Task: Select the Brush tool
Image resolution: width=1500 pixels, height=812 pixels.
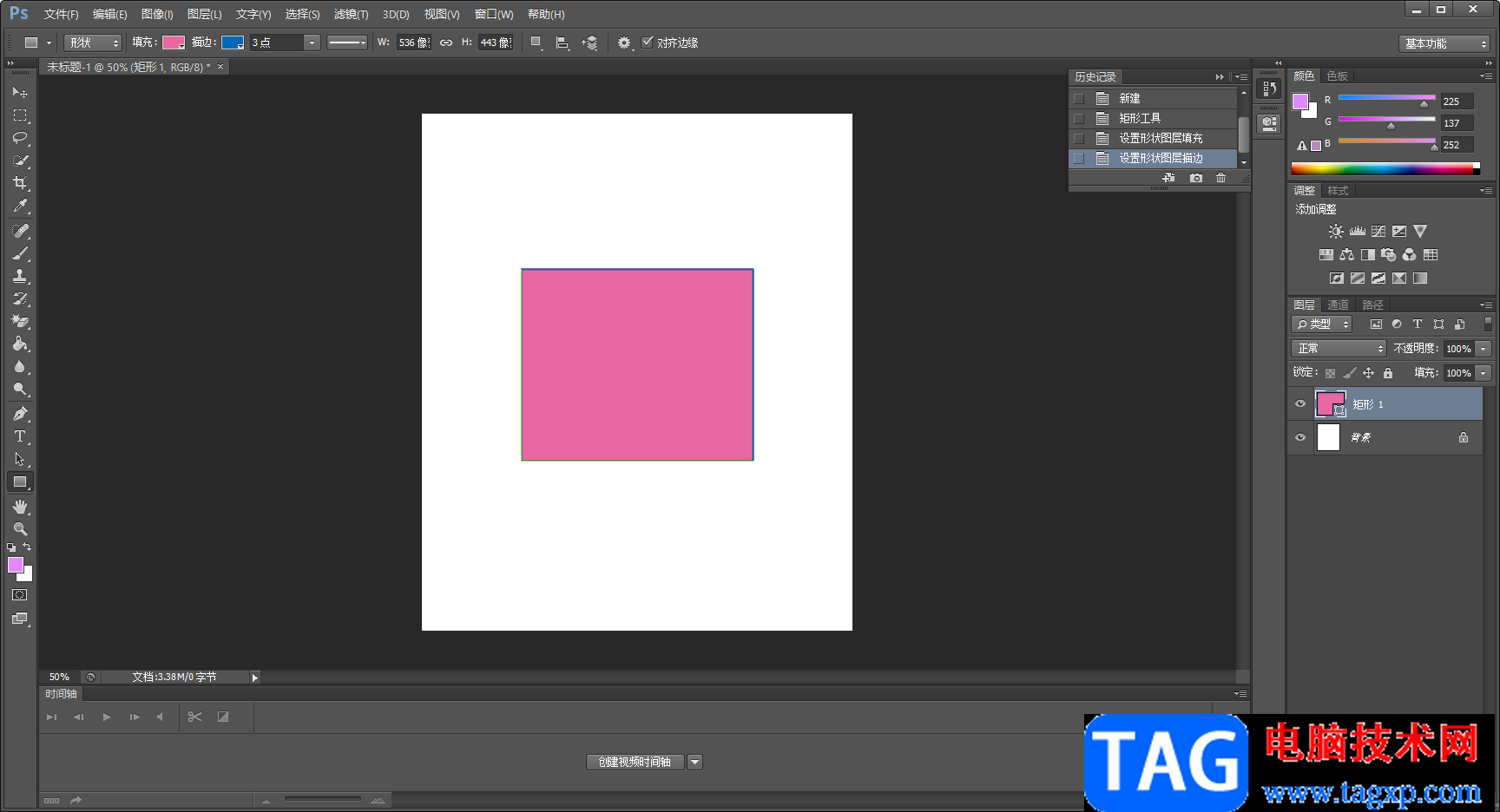Action: (x=20, y=253)
